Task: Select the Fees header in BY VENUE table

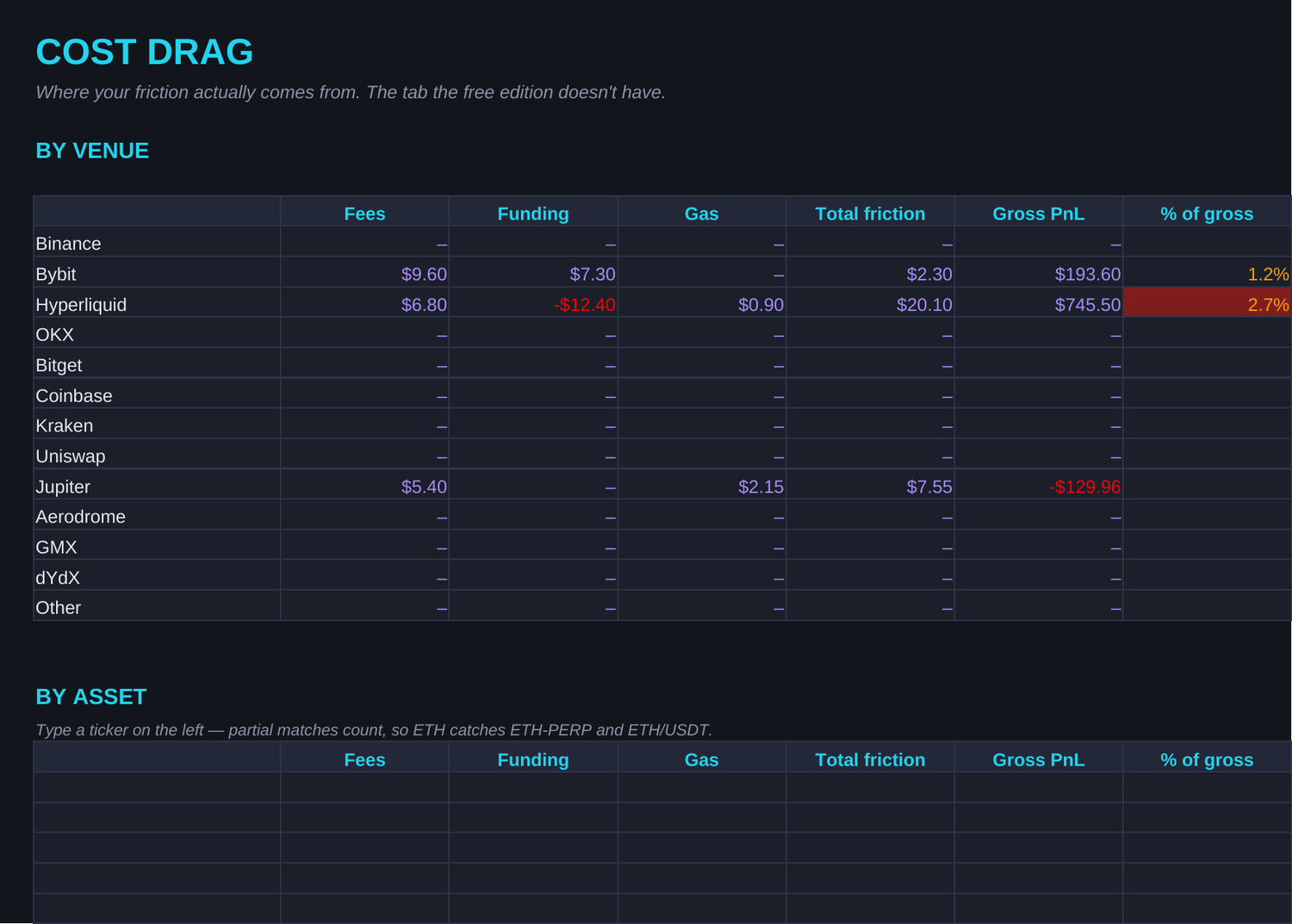Action: (x=364, y=214)
